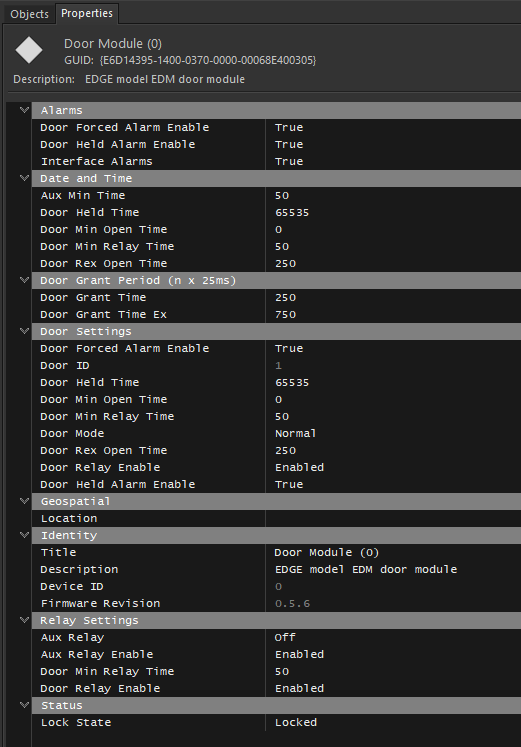This screenshot has width=521, height=747.
Task: Toggle Door Forced Alarm Enable value in Alarms
Action: (x=393, y=127)
